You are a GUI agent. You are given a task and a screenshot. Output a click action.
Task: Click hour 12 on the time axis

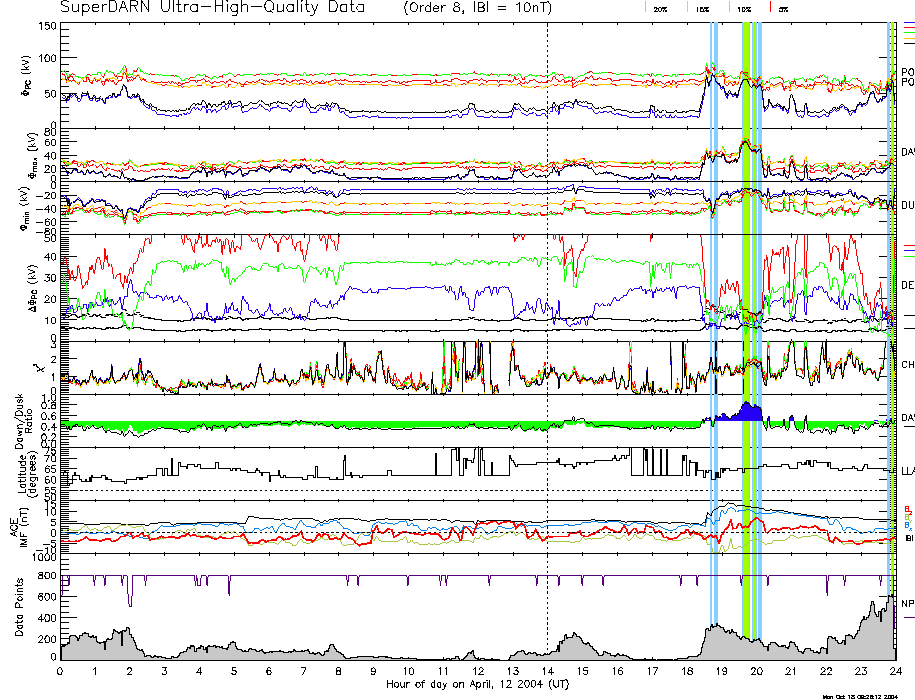tap(478, 671)
